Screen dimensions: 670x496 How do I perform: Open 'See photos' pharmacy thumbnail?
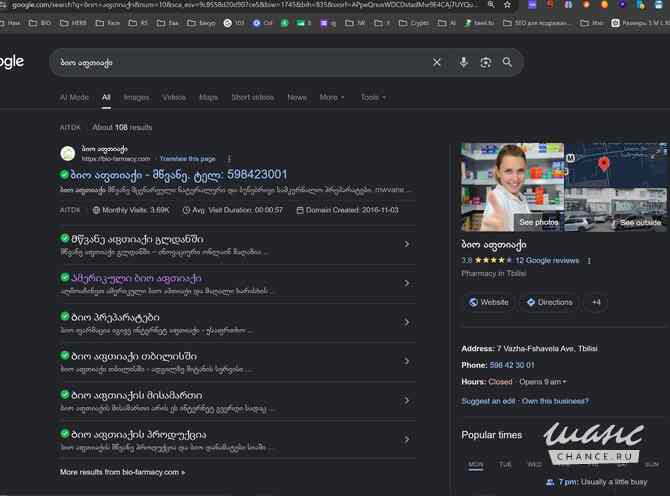point(512,187)
